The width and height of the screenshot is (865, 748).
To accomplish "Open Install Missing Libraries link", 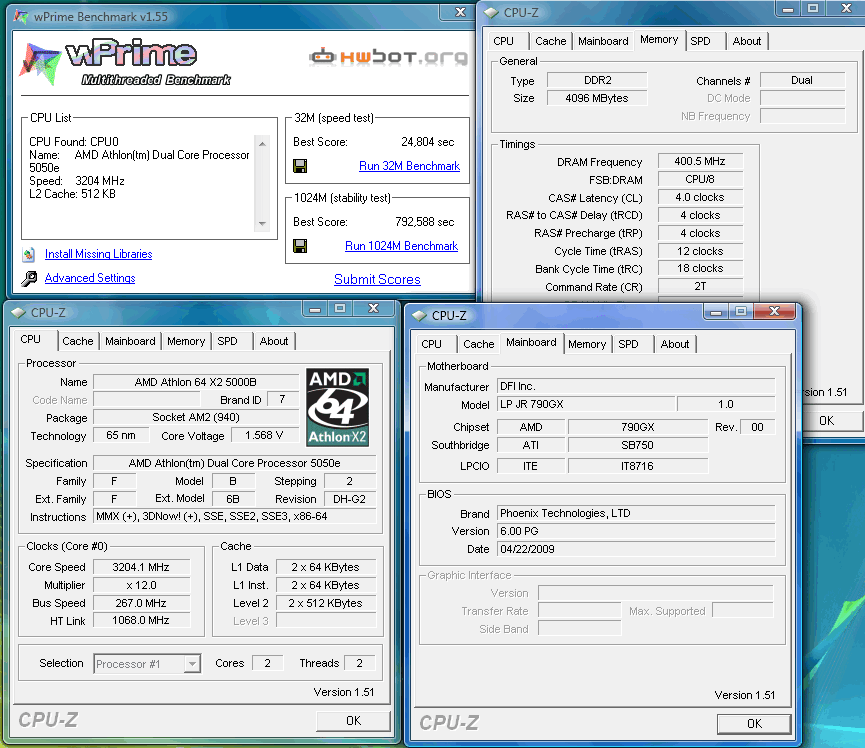I will [99, 254].
